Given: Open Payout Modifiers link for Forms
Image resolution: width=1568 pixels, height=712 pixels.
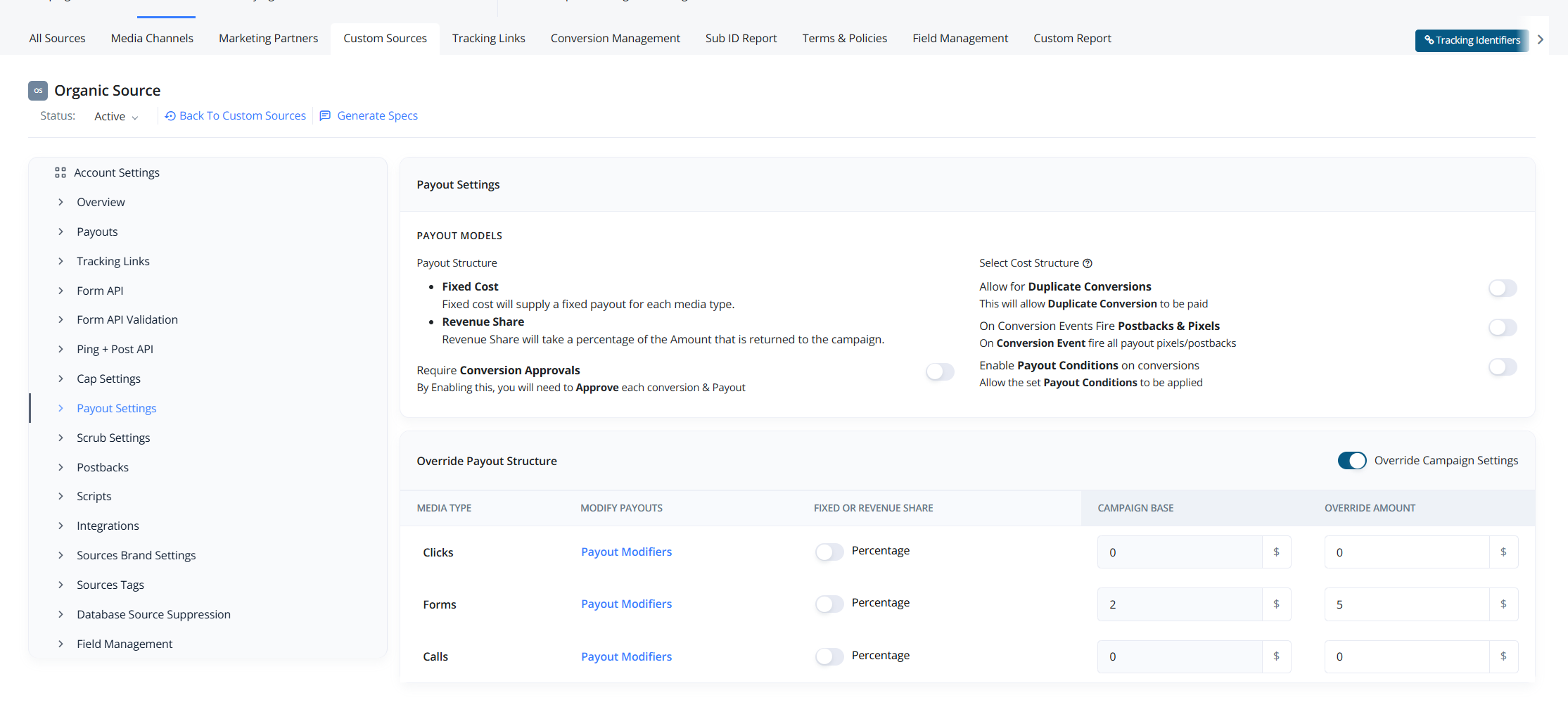Looking at the screenshot, I should point(626,604).
